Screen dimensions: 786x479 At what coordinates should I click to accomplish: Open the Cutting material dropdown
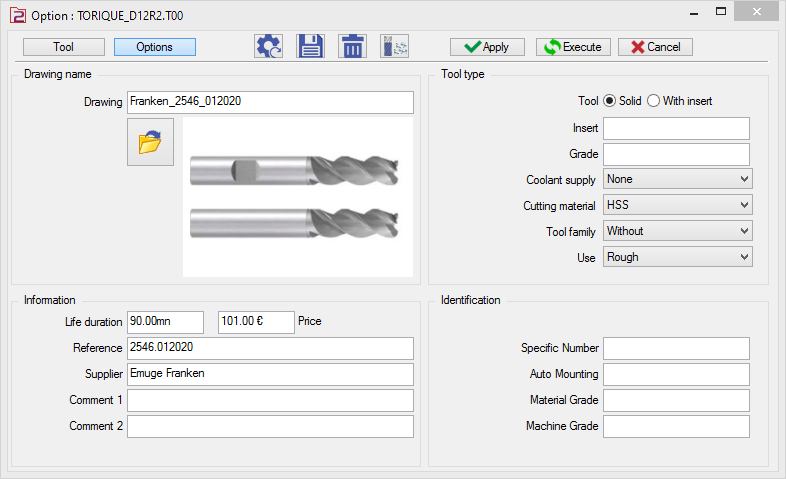(677, 205)
